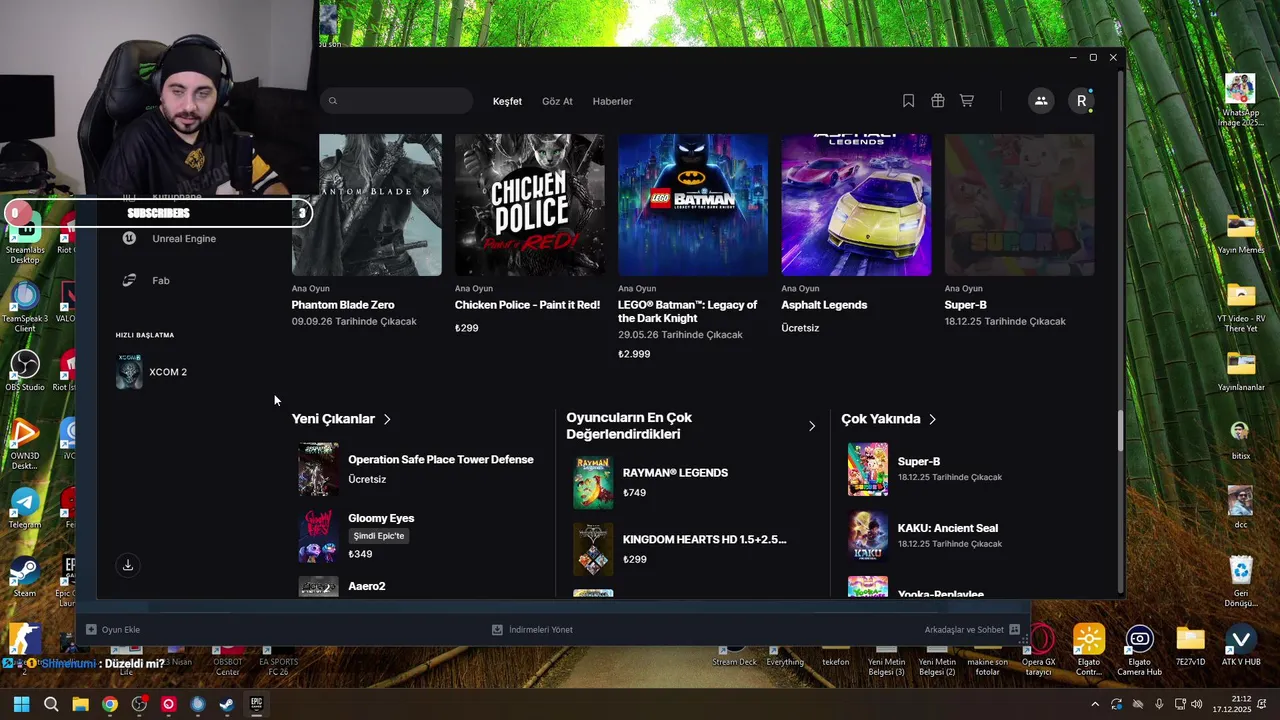Click the 'Asphalt Legends' title text
Screen dimensions: 1280x720
(x=824, y=305)
